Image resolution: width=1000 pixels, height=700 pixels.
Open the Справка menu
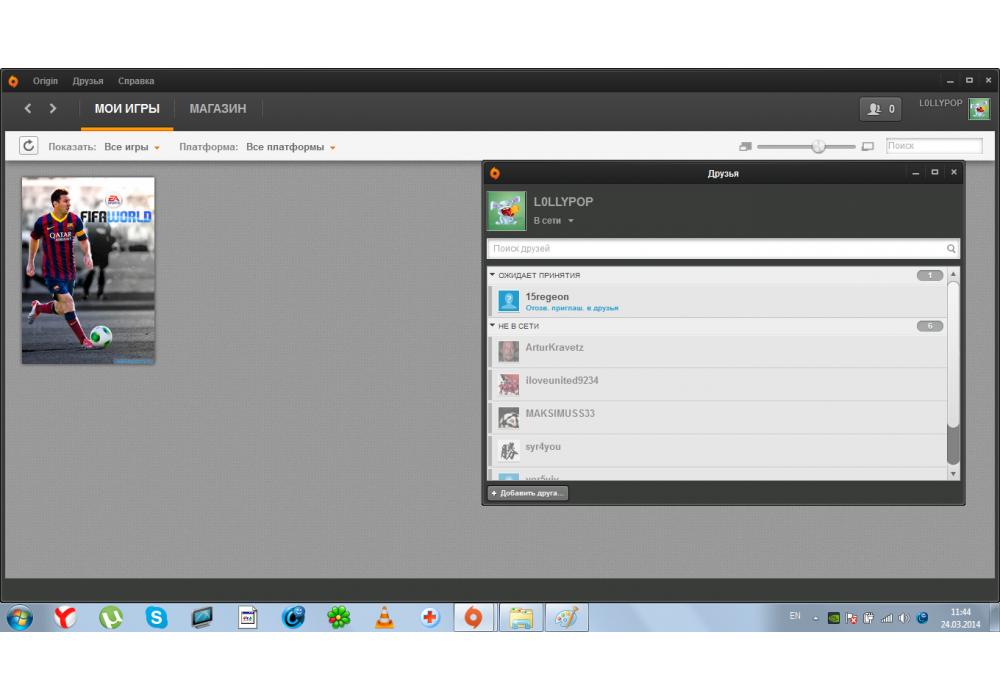(x=136, y=81)
